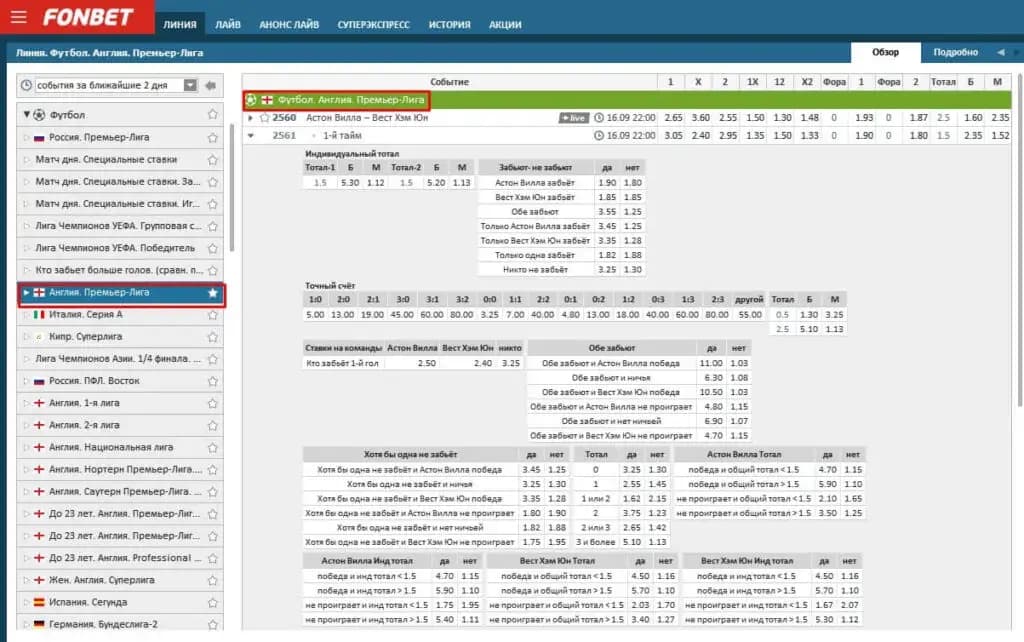Switch to the Подробно view tab
1024x642 pixels.
(955, 52)
